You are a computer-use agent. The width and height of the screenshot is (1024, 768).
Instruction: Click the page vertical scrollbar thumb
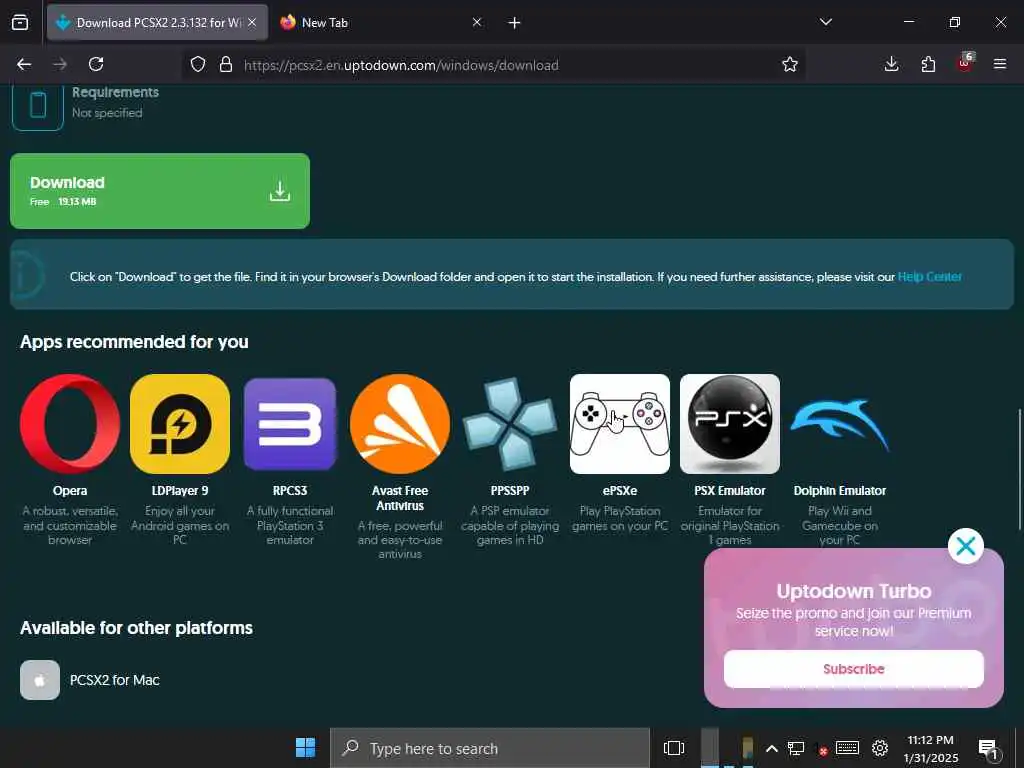[1019, 469]
